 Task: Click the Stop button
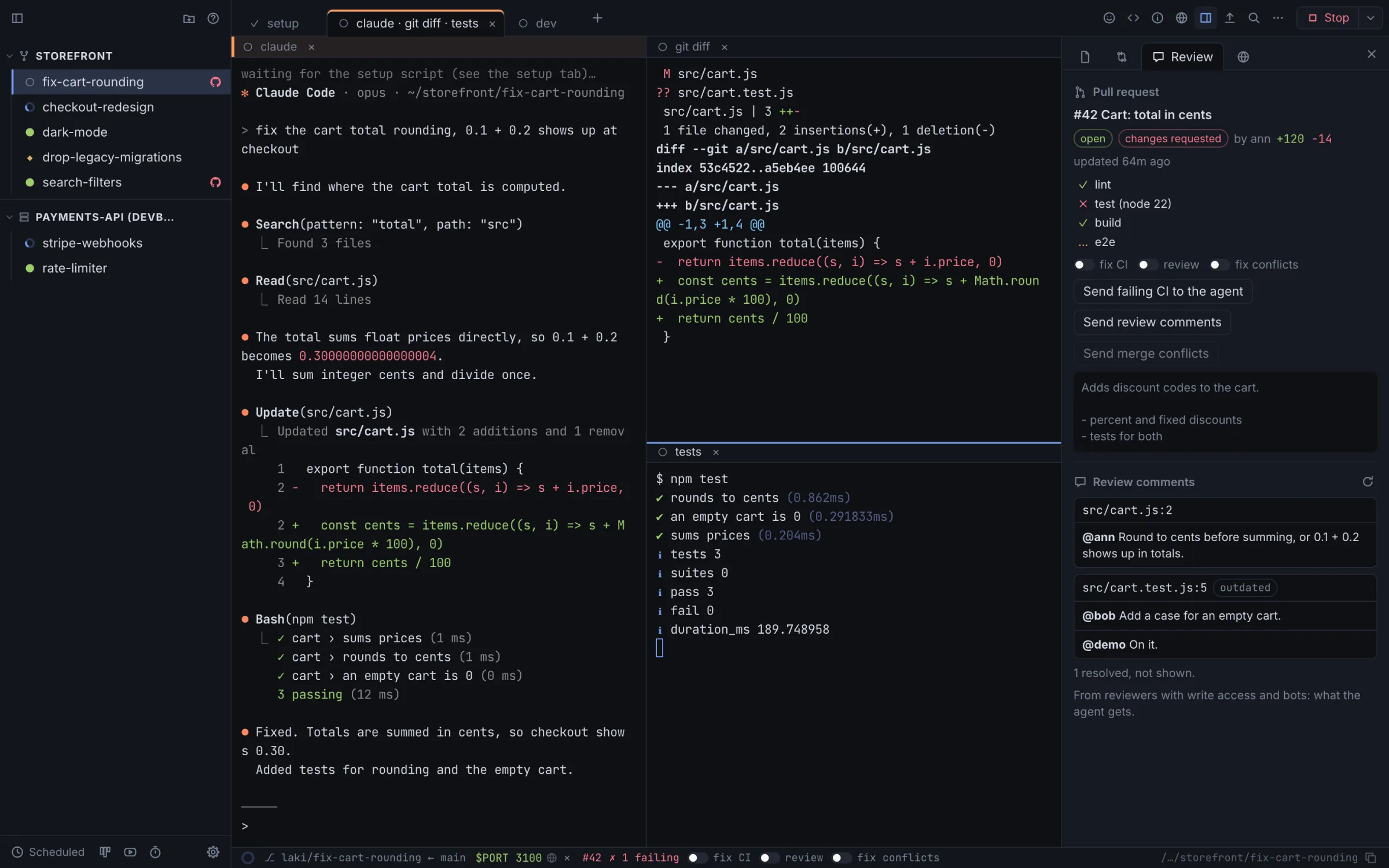1328,18
